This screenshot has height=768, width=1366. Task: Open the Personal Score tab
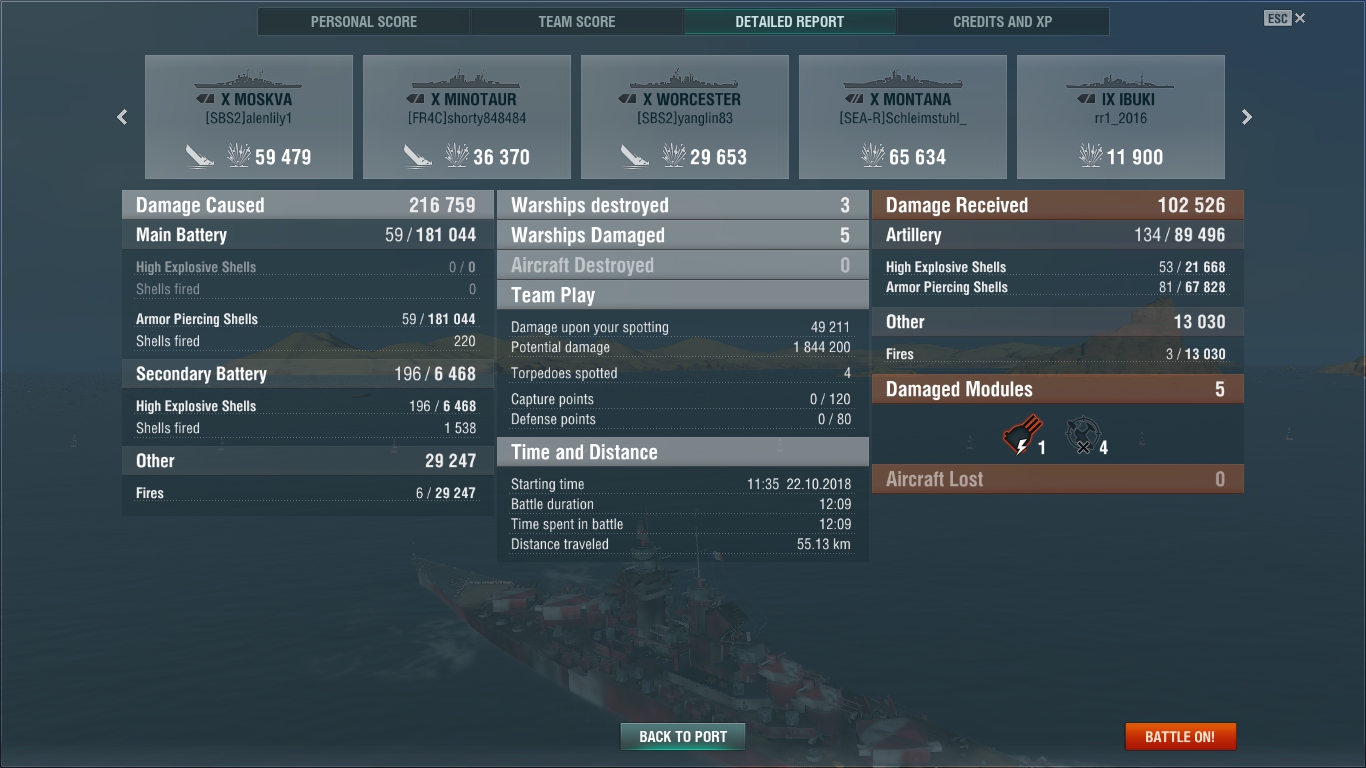pos(364,22)
